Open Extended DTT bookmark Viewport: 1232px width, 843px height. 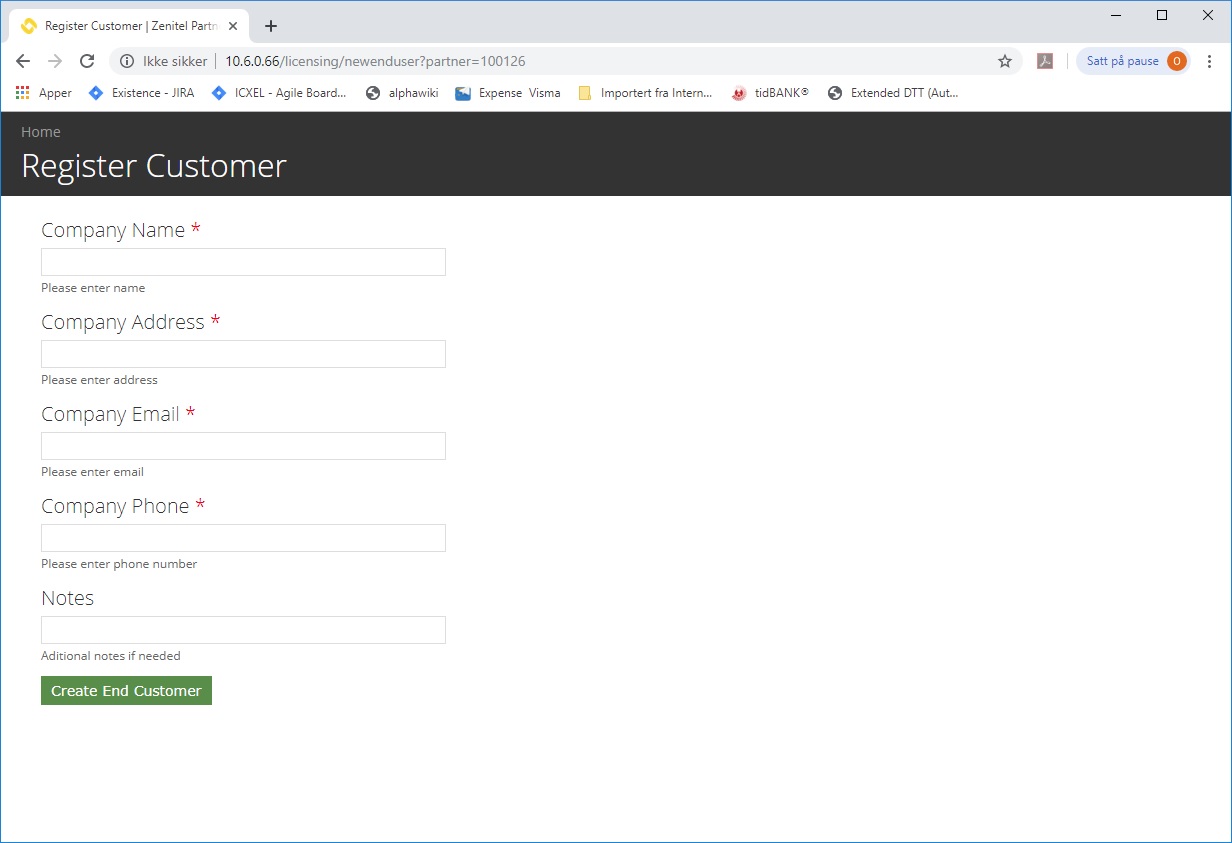(x=893, y=93)
